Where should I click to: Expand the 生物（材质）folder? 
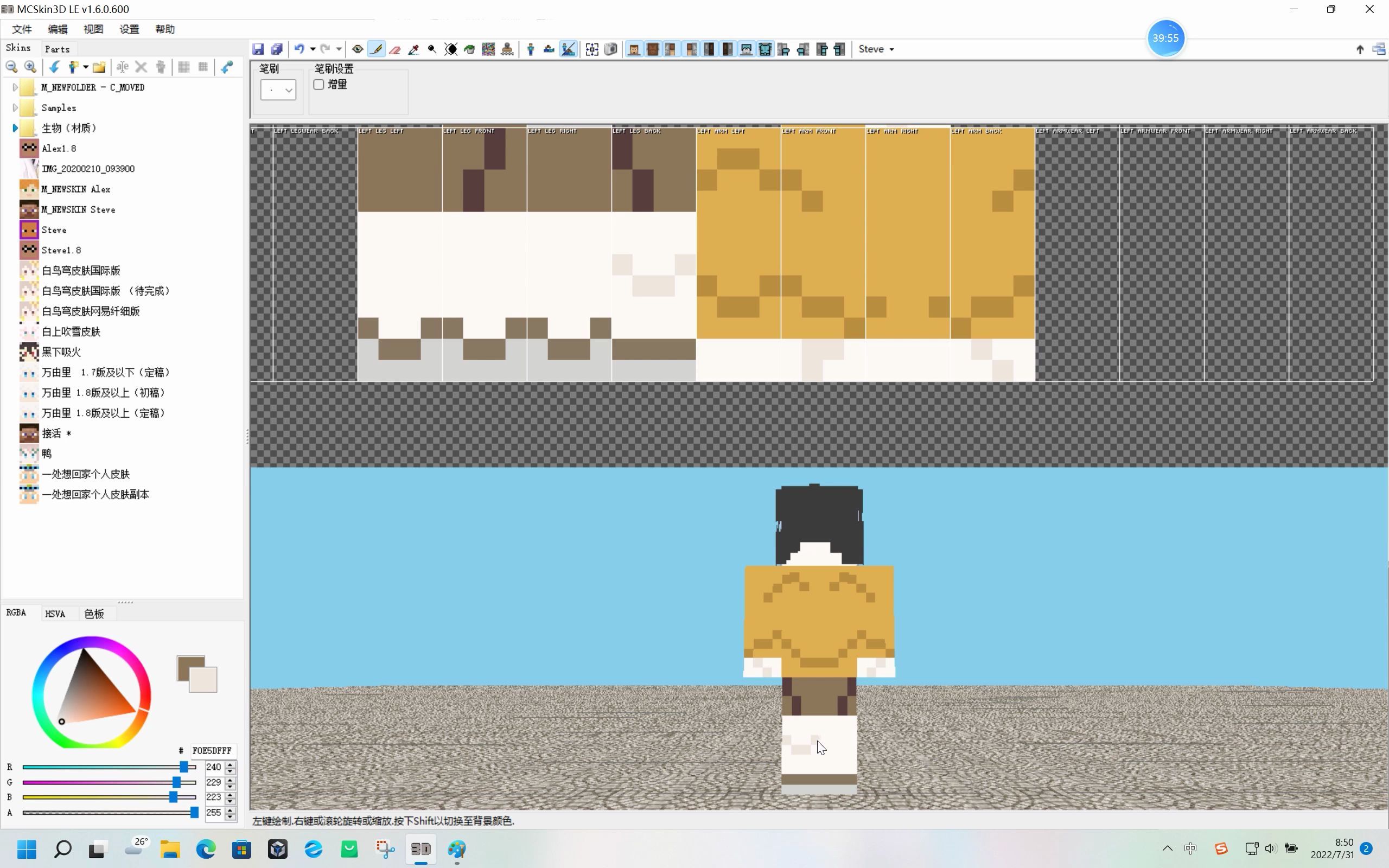click(x=15, y=128)
